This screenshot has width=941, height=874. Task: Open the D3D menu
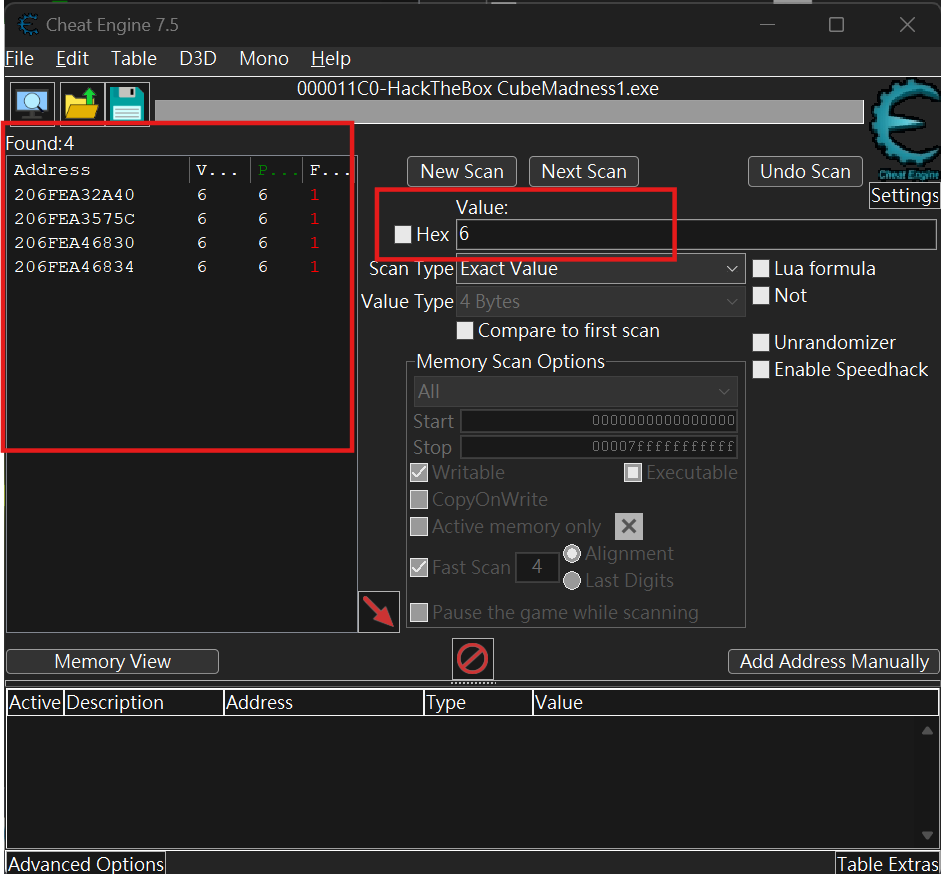(198, 59)
